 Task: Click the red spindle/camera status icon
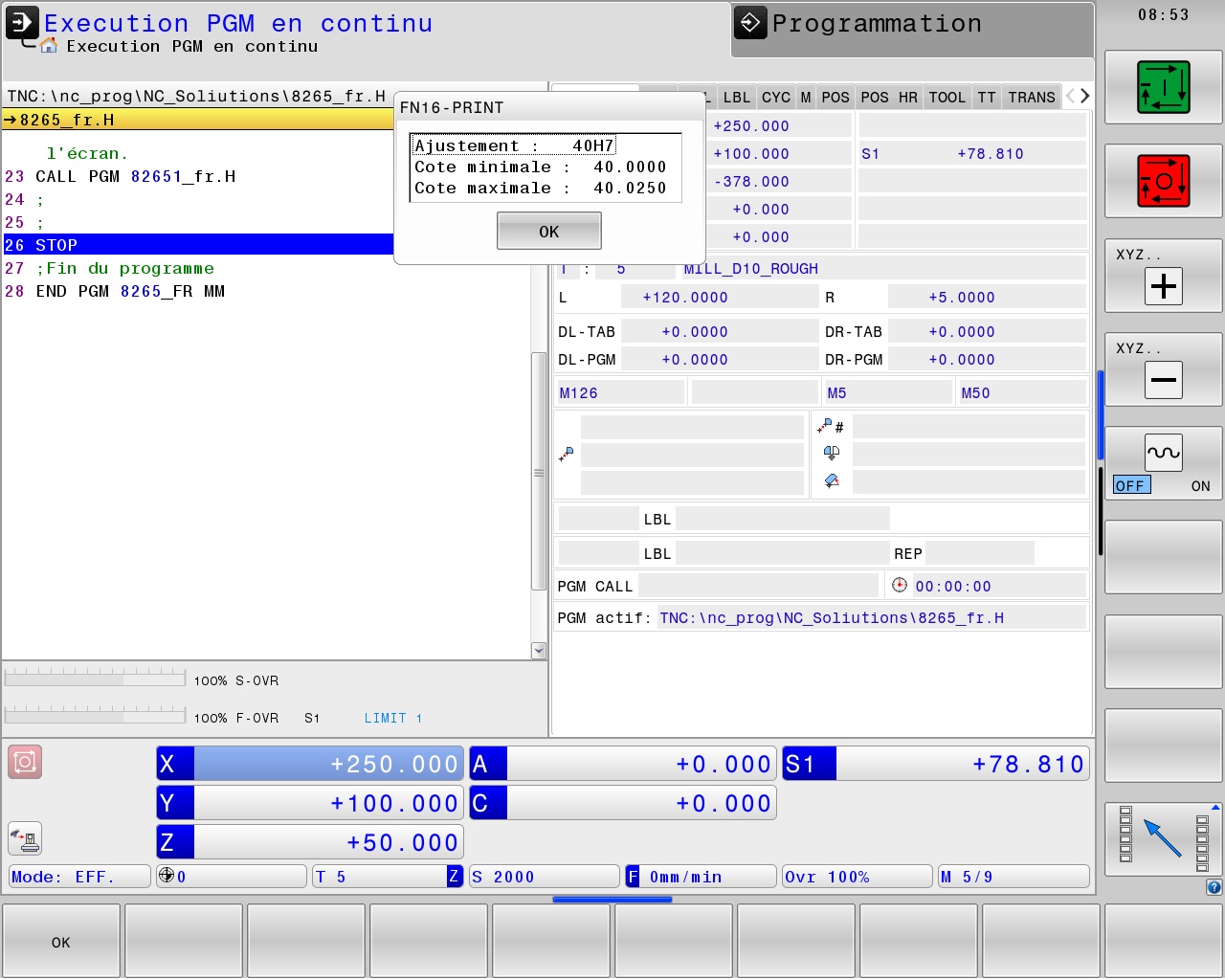click(x=25, y=762)
